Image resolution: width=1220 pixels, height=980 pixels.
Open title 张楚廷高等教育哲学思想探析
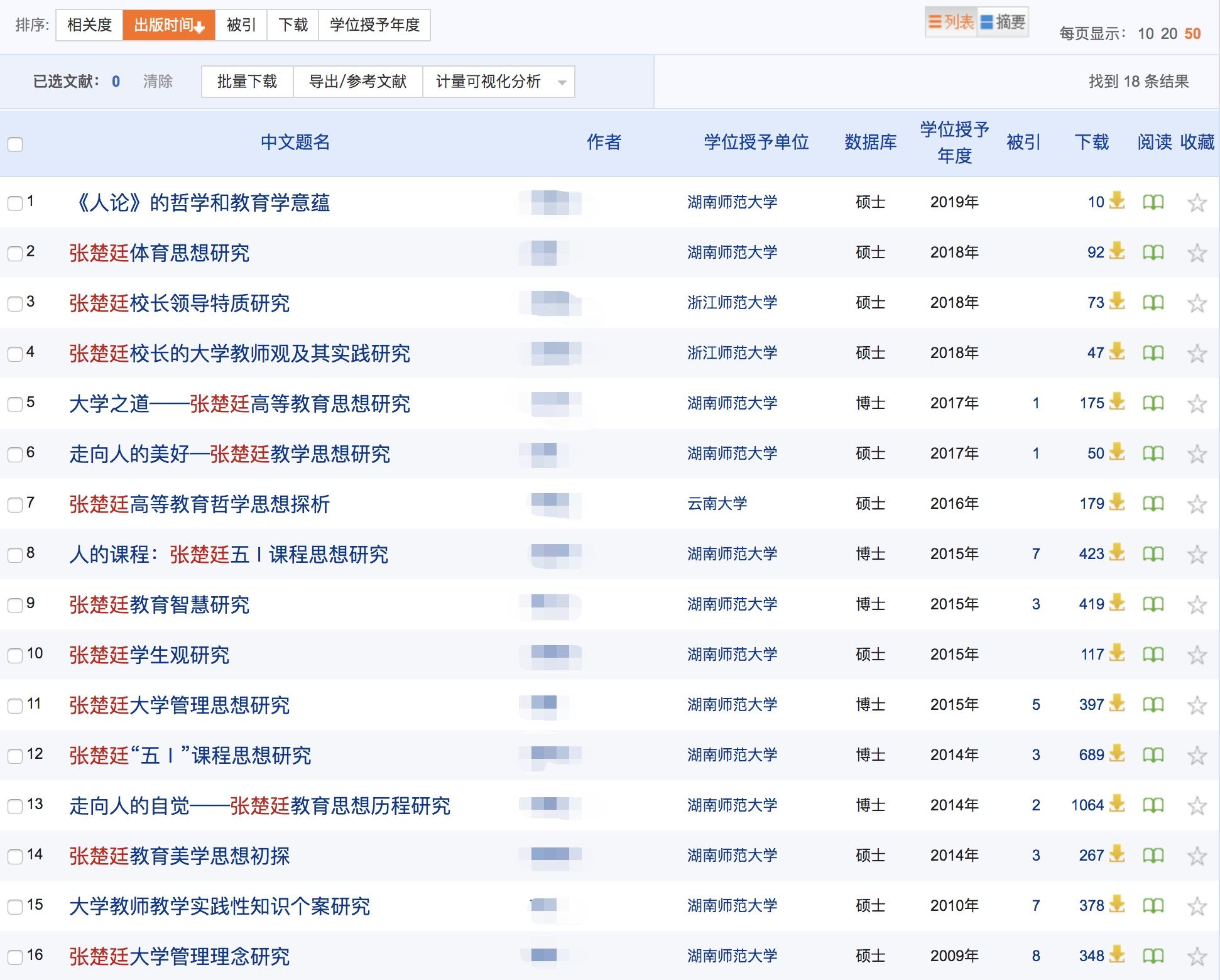(199, 504)
